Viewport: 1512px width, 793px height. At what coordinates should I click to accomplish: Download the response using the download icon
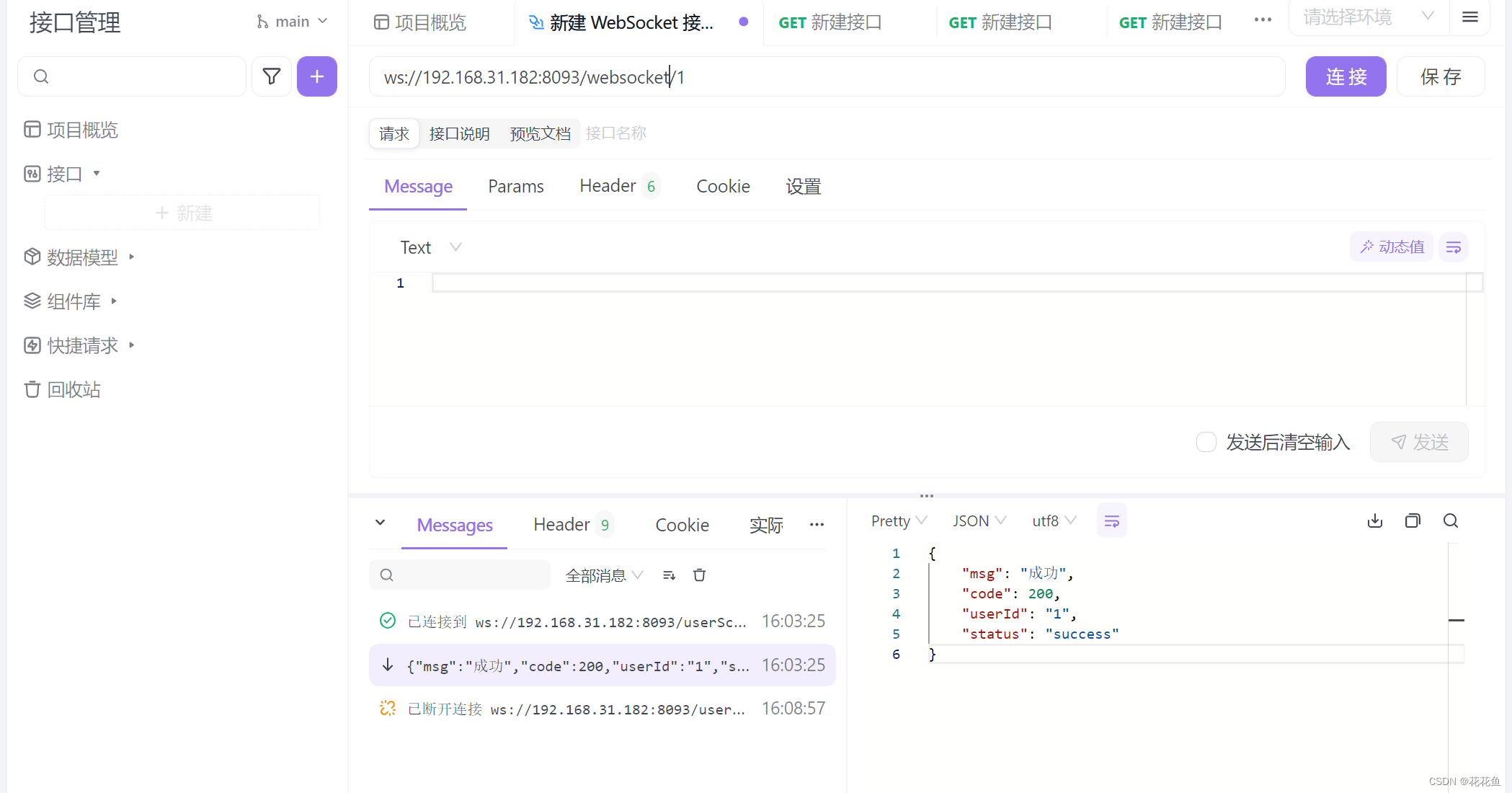(x=1375, y=521)
